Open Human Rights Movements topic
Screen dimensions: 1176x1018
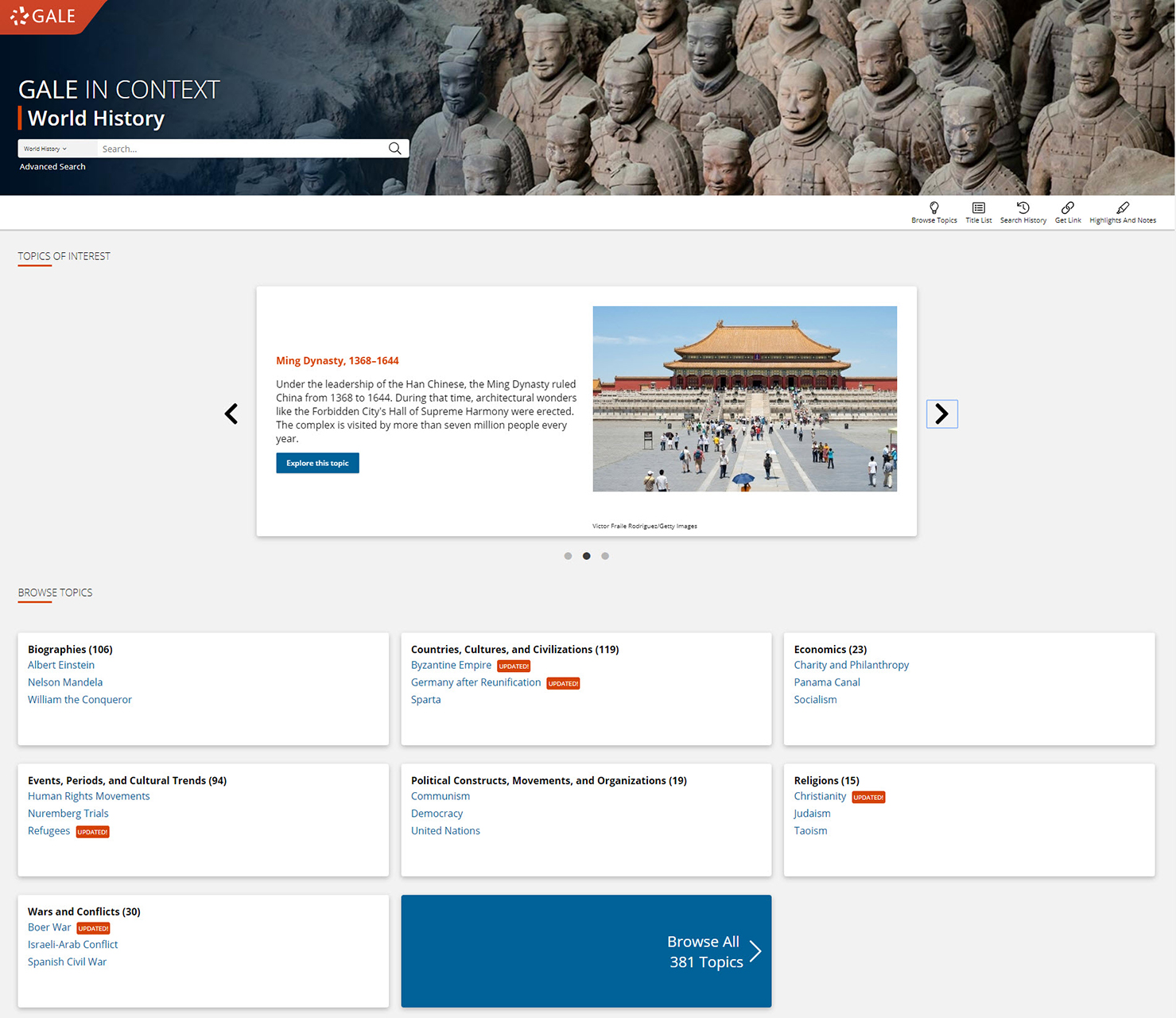[88, 796]
